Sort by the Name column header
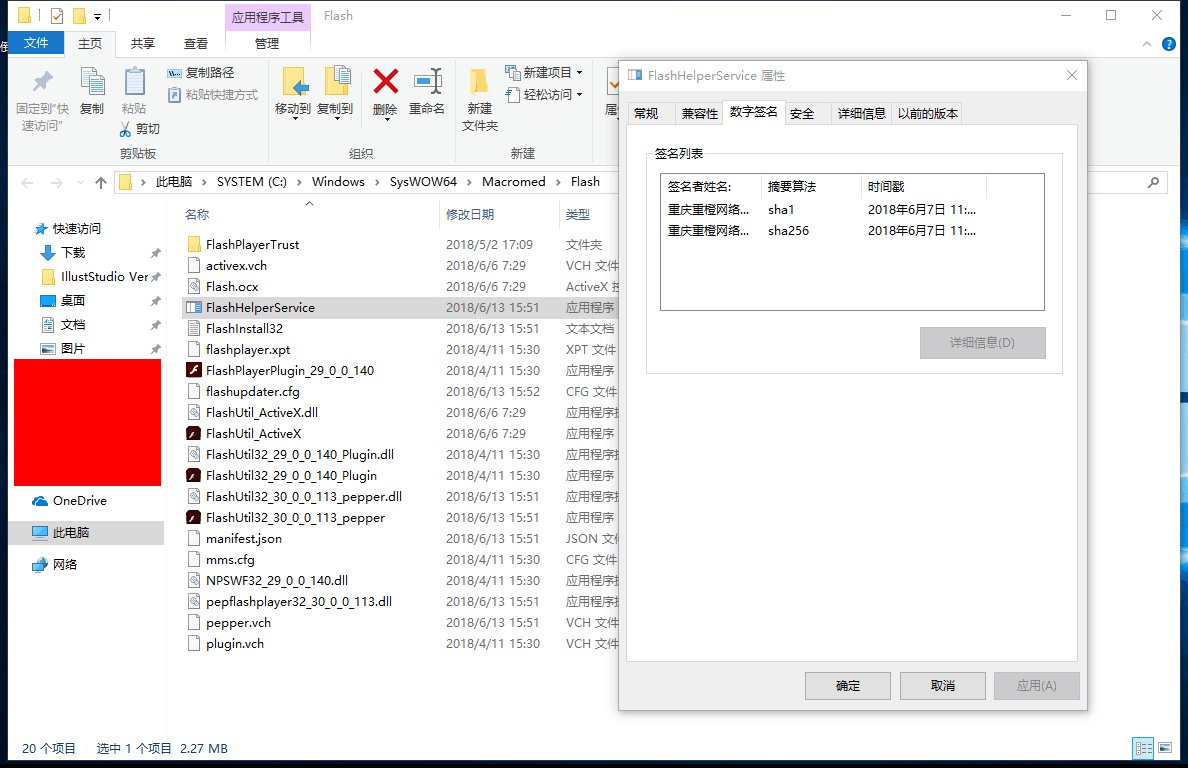The image size is (1188, 768). 197,214
